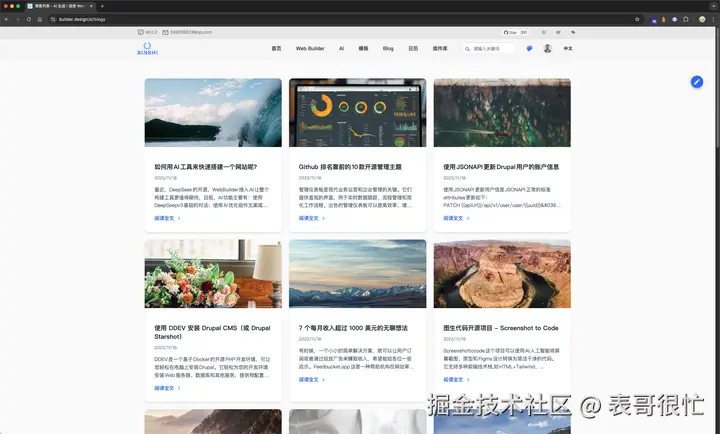Open the 中文 language switcher
Viewport: 720px width, 434px height.
point(568,48)
